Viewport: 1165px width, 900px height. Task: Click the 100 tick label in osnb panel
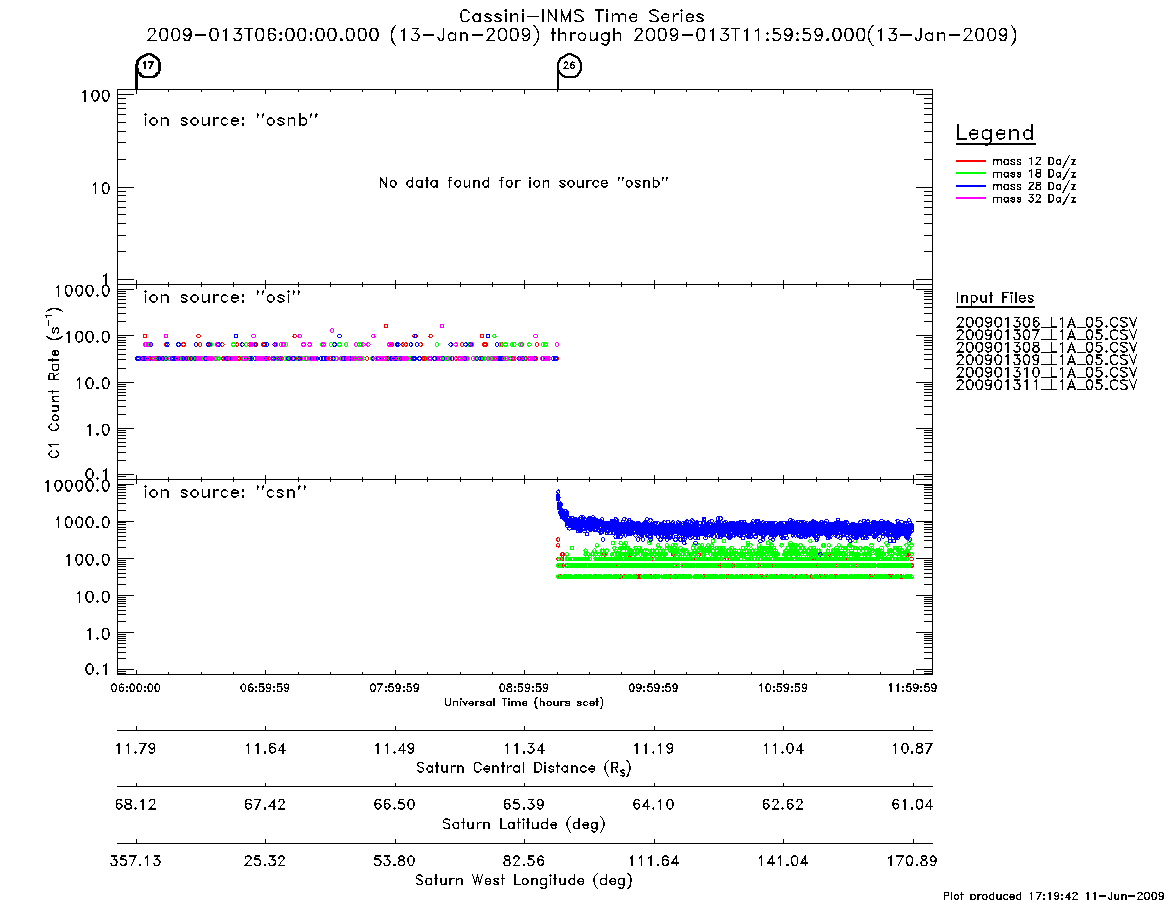coord(96,96)
